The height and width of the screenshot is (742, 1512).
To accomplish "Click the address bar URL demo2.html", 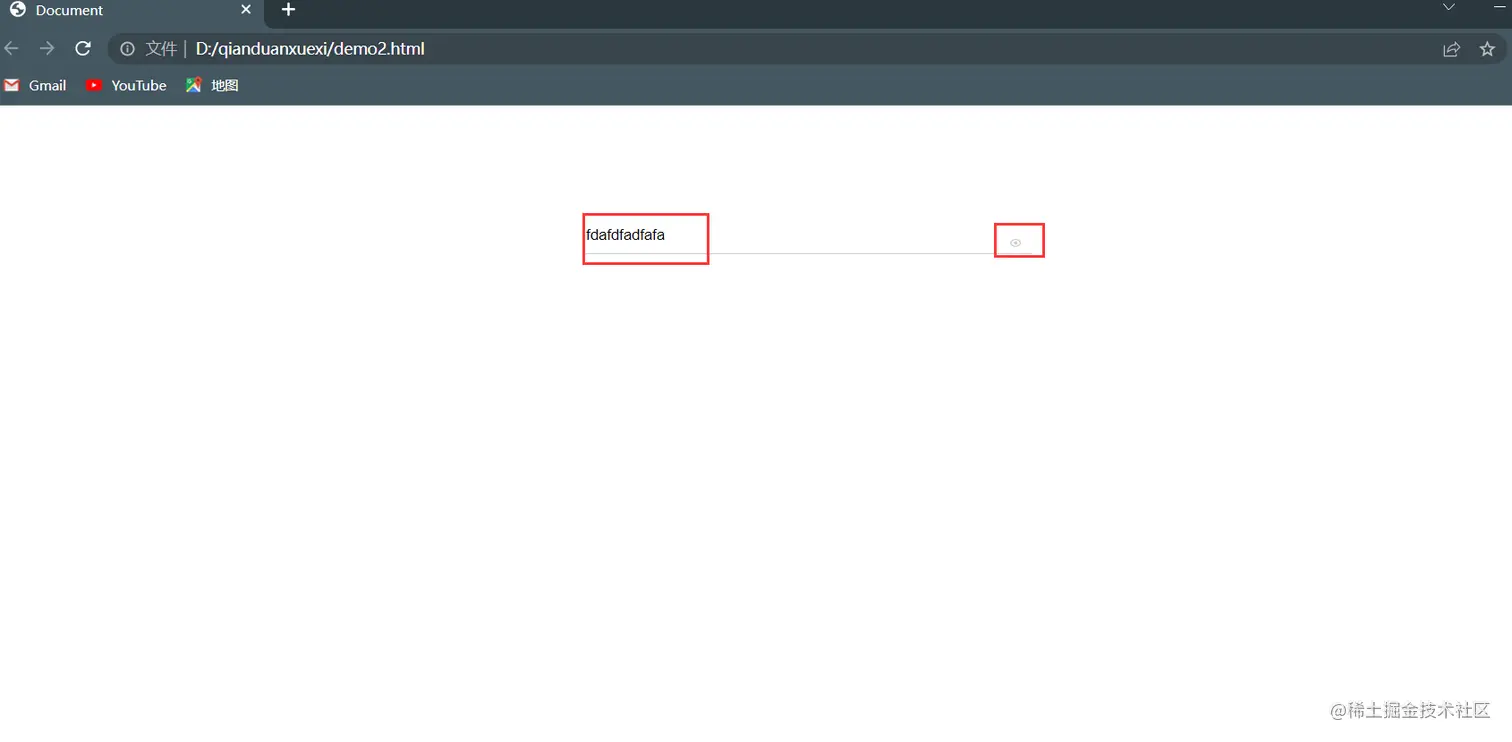I will click(310, 49).
